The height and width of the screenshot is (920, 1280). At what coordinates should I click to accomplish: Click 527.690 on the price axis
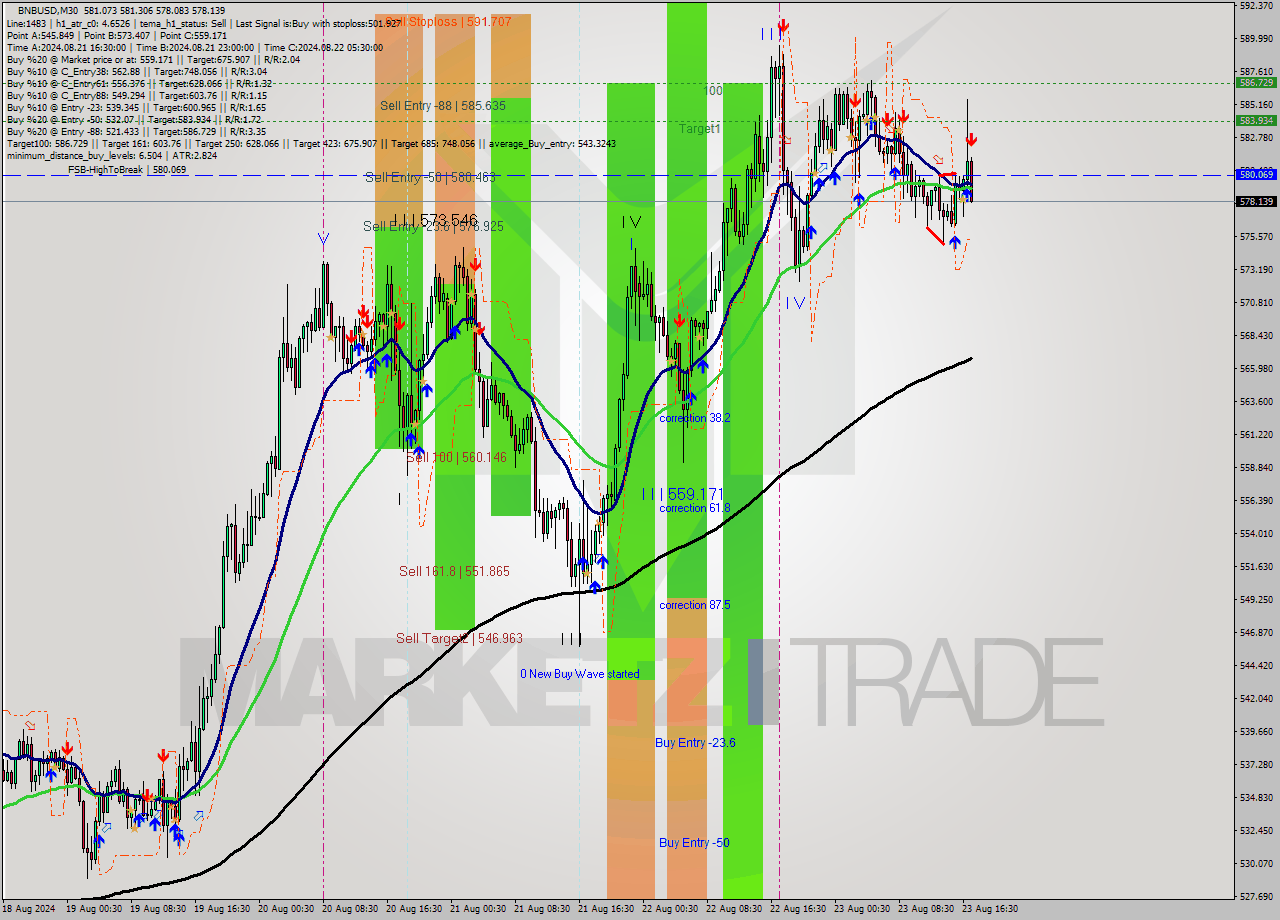(x=1256, y=896)
